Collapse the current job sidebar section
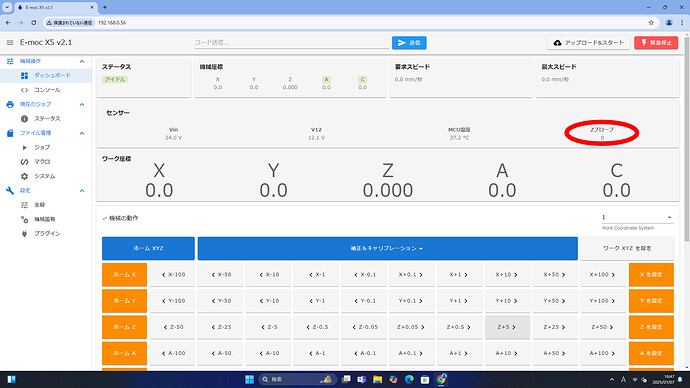The image size is (690, 388). click(82, 104)
